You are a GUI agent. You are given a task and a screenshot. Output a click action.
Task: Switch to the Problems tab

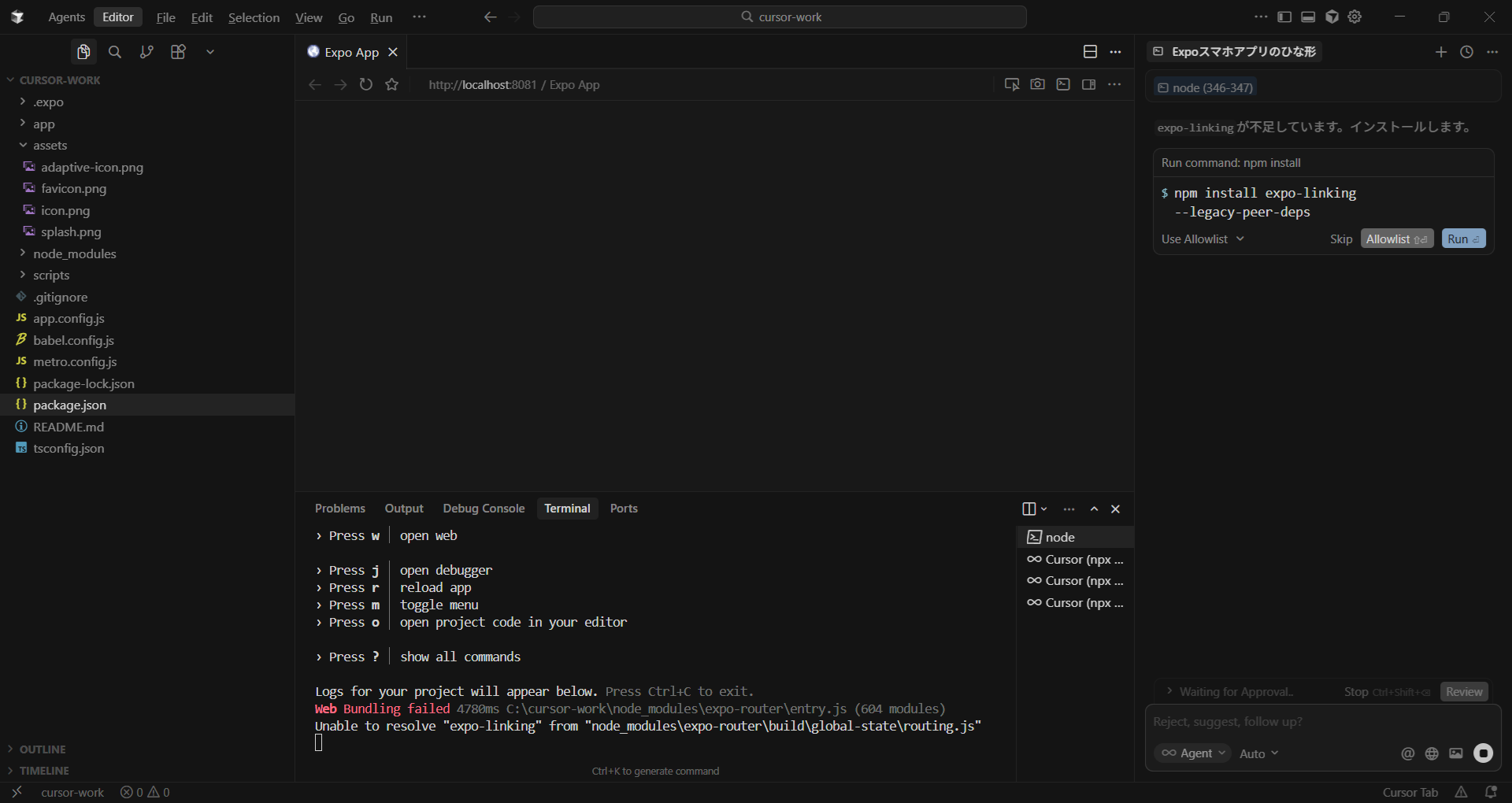coord(339,509)
